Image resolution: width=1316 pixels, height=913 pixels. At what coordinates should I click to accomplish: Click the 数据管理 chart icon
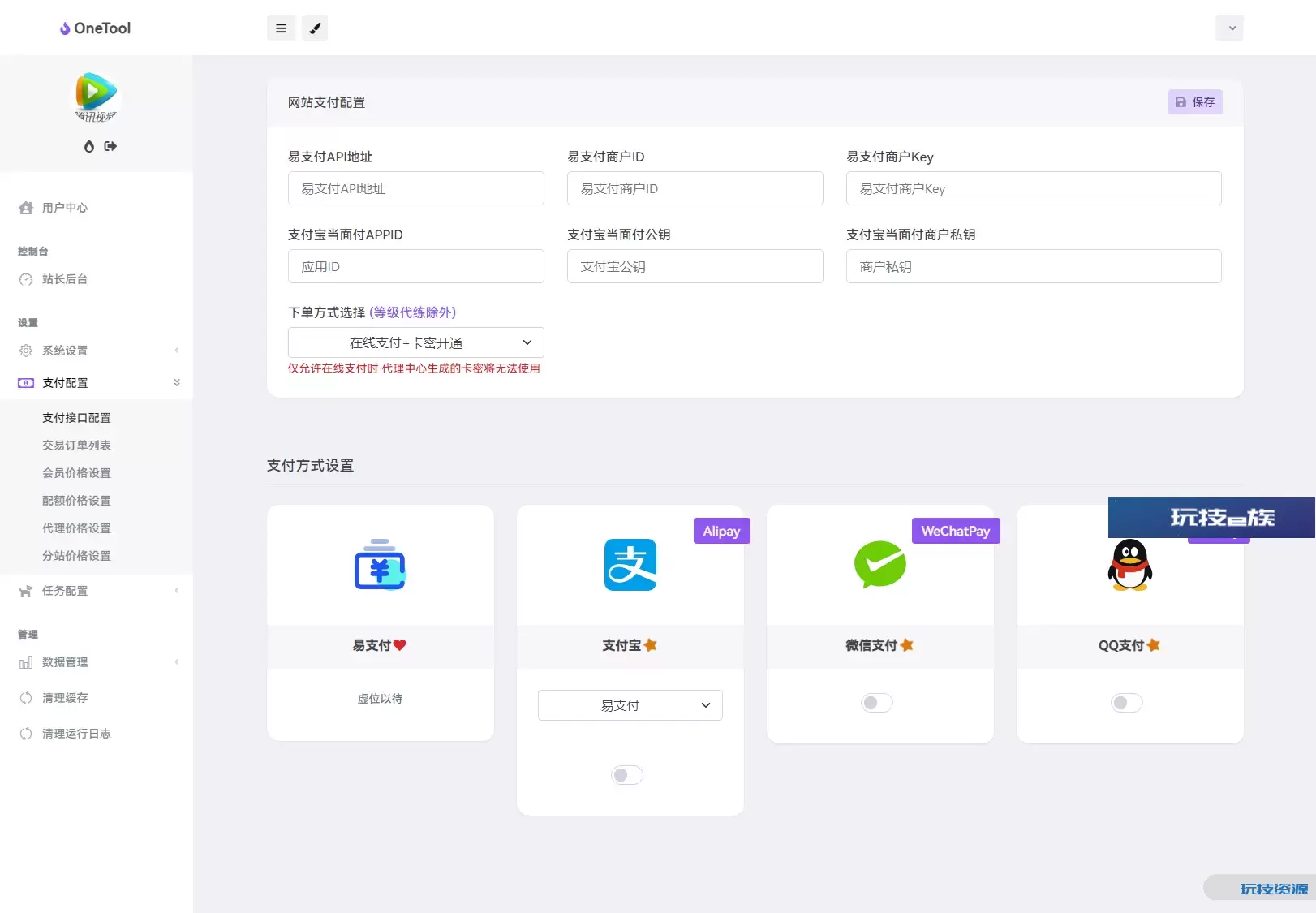pos(26,662)
